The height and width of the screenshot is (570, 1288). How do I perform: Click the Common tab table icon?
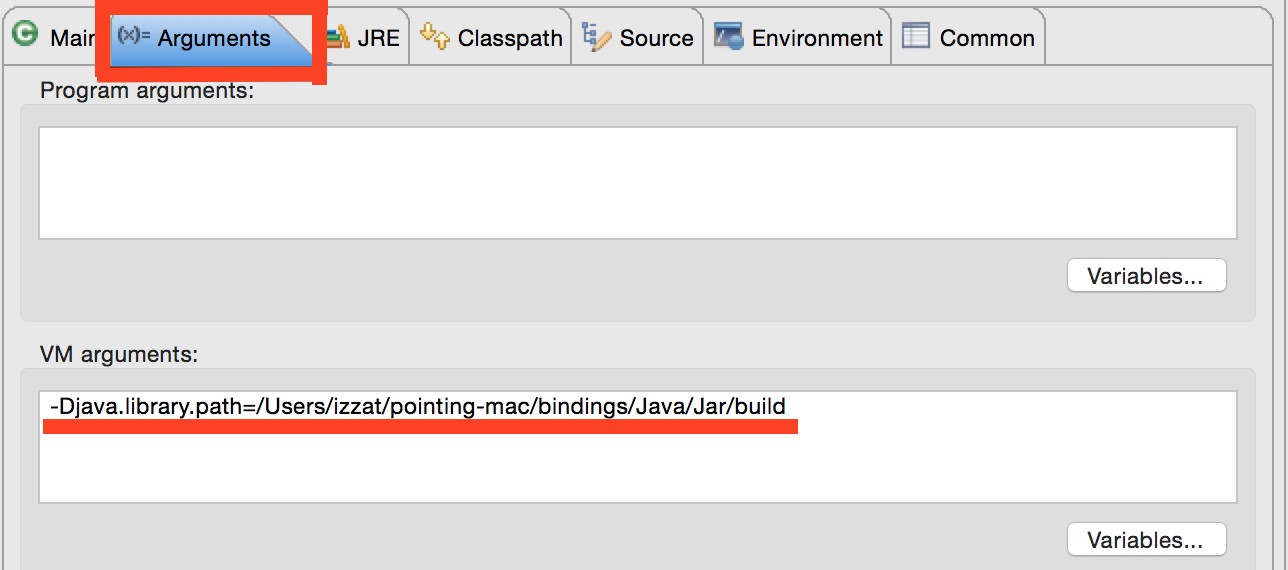[x=916, y=37]
